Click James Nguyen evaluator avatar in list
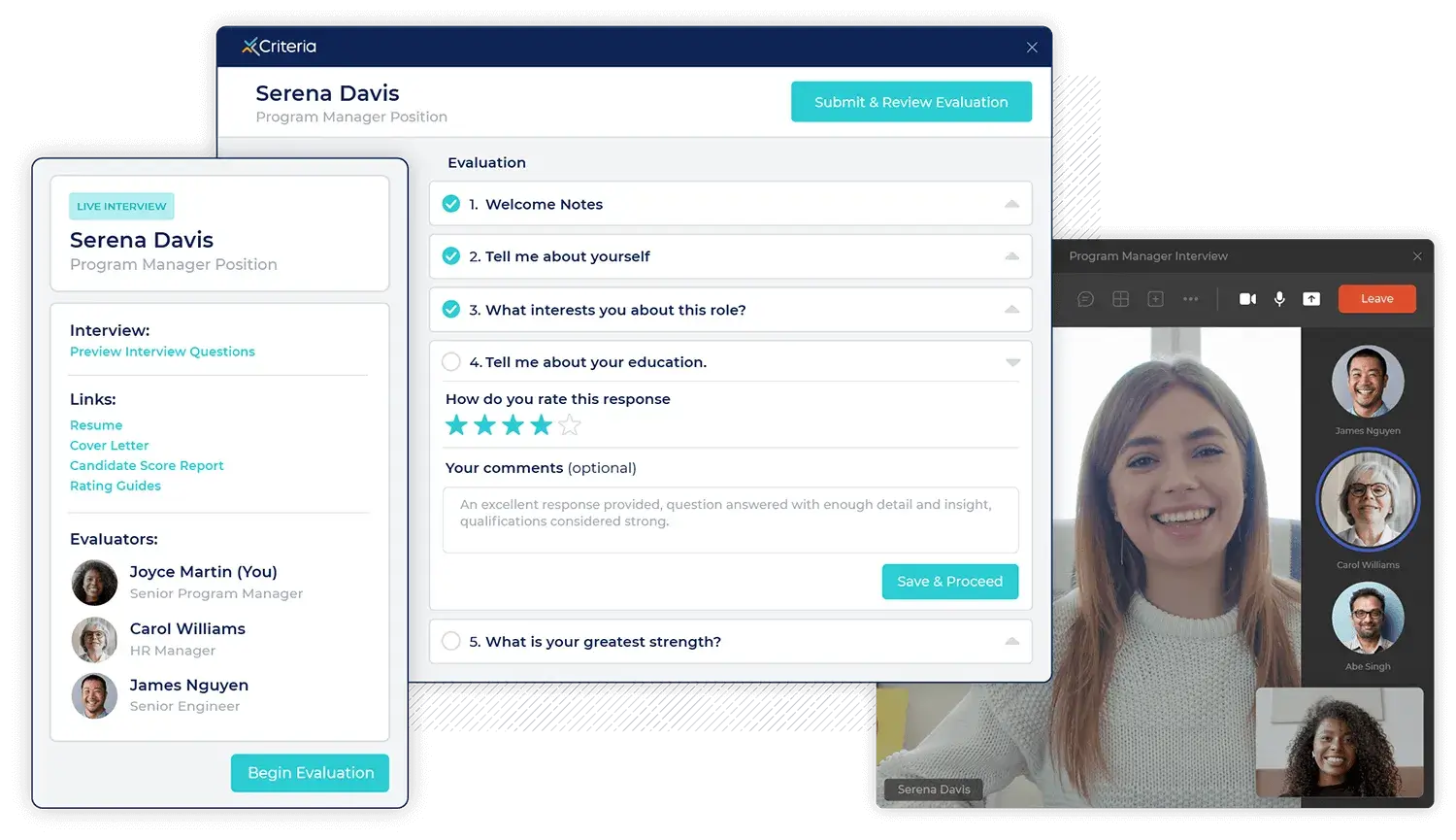The height and width of the screenshot is (840, 1456). point(94,696)
